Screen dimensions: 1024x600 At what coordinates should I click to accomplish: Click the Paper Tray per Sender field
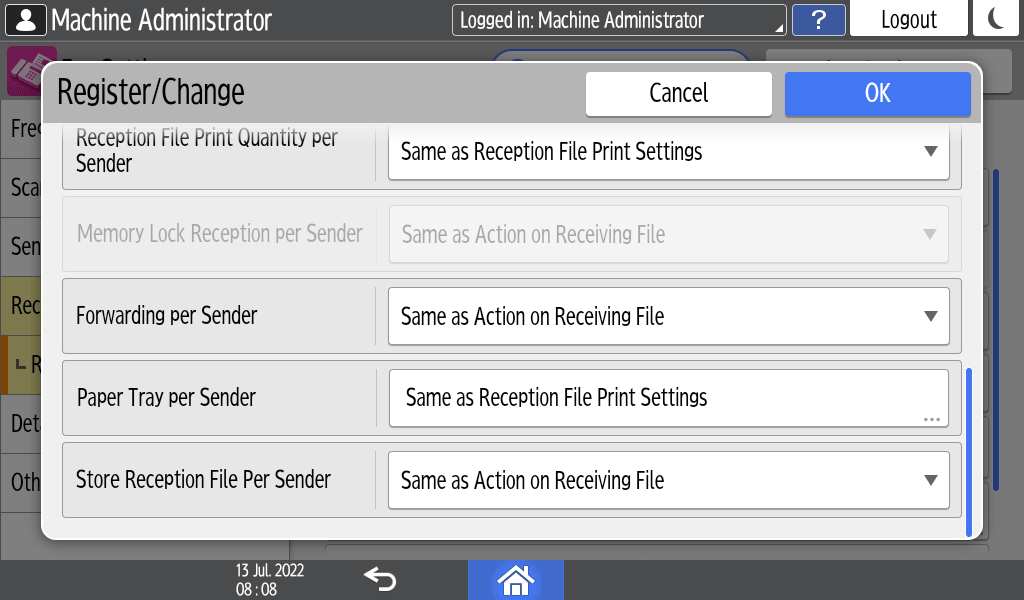pyautogui.click(x=668, y=398)
